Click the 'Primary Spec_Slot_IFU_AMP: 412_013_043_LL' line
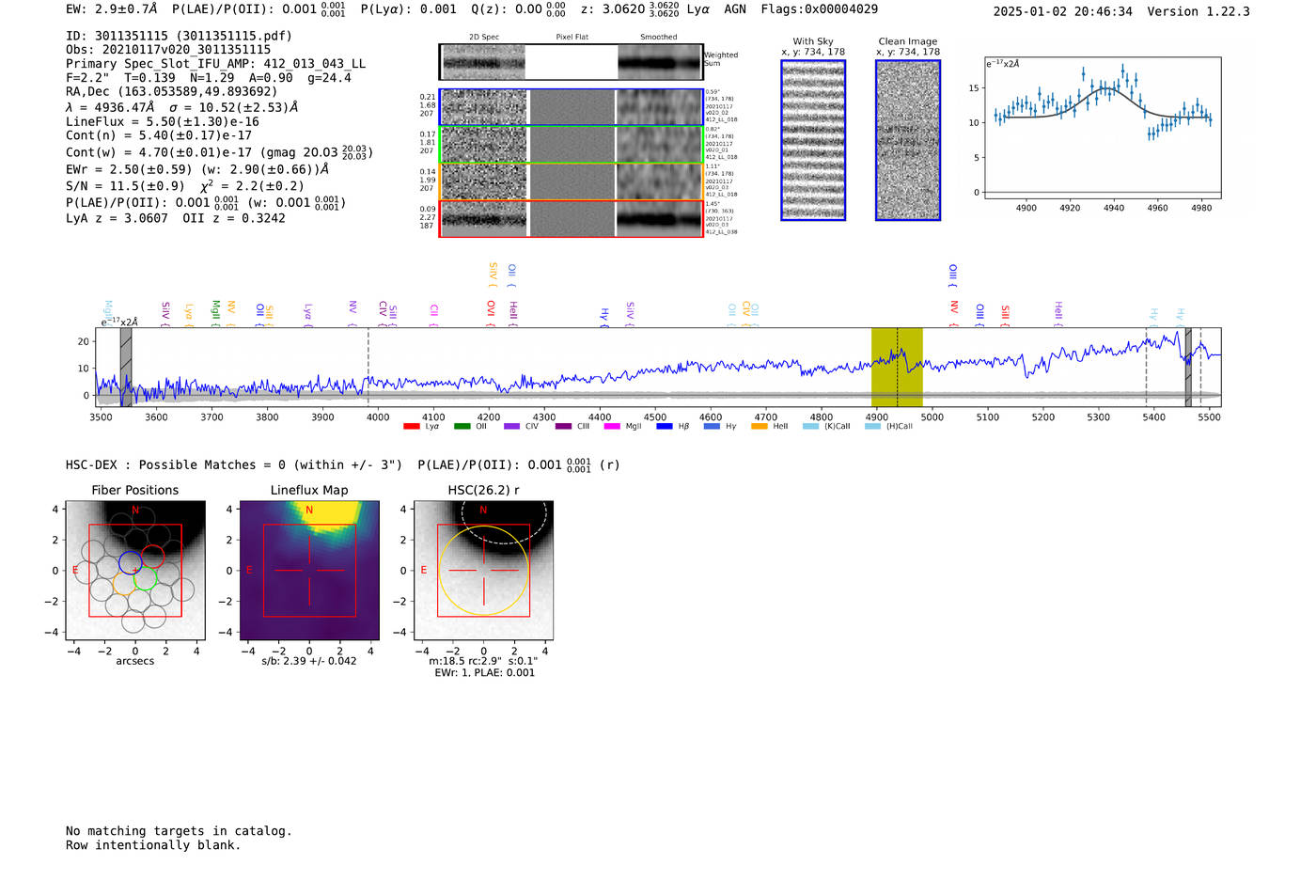 point(215,64)
